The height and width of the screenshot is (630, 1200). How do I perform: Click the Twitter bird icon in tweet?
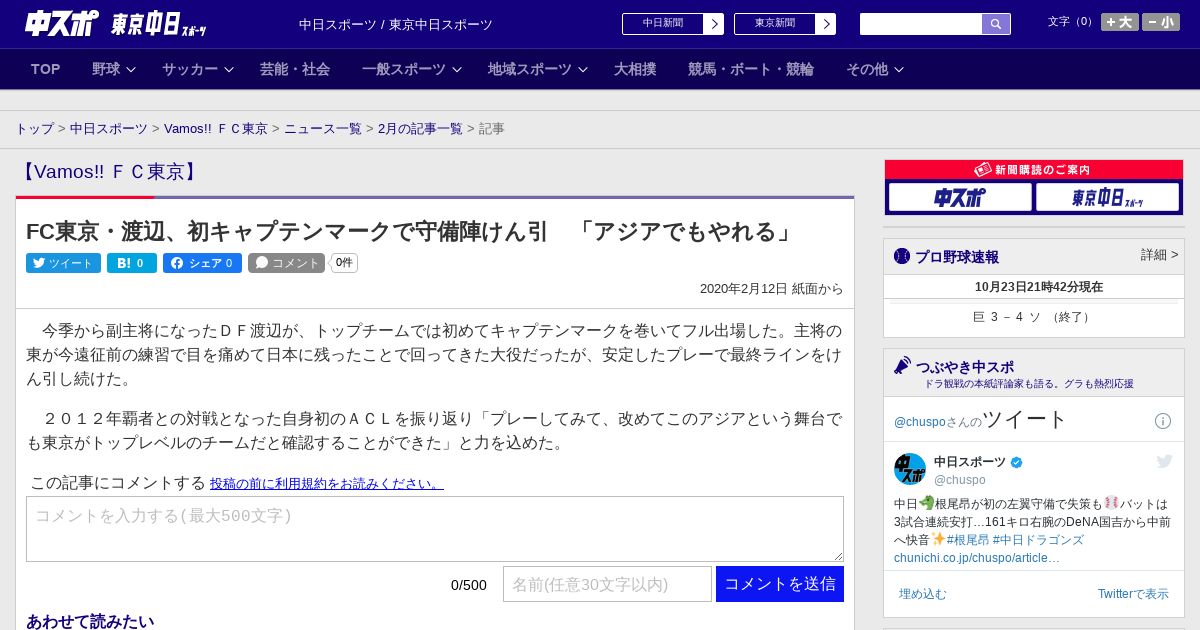(x=1164, y=461)
